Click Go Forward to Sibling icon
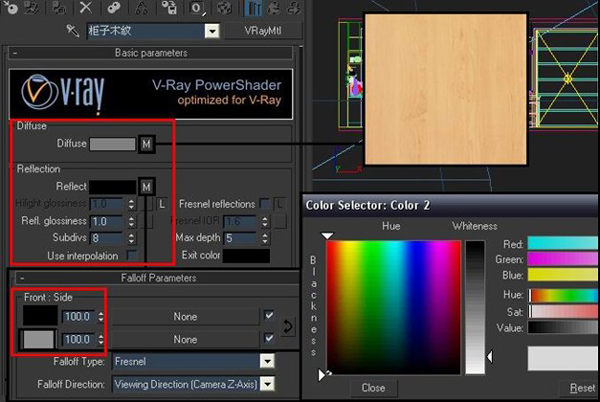The width and height of the screenshot is (600, 402). [294, 8]
